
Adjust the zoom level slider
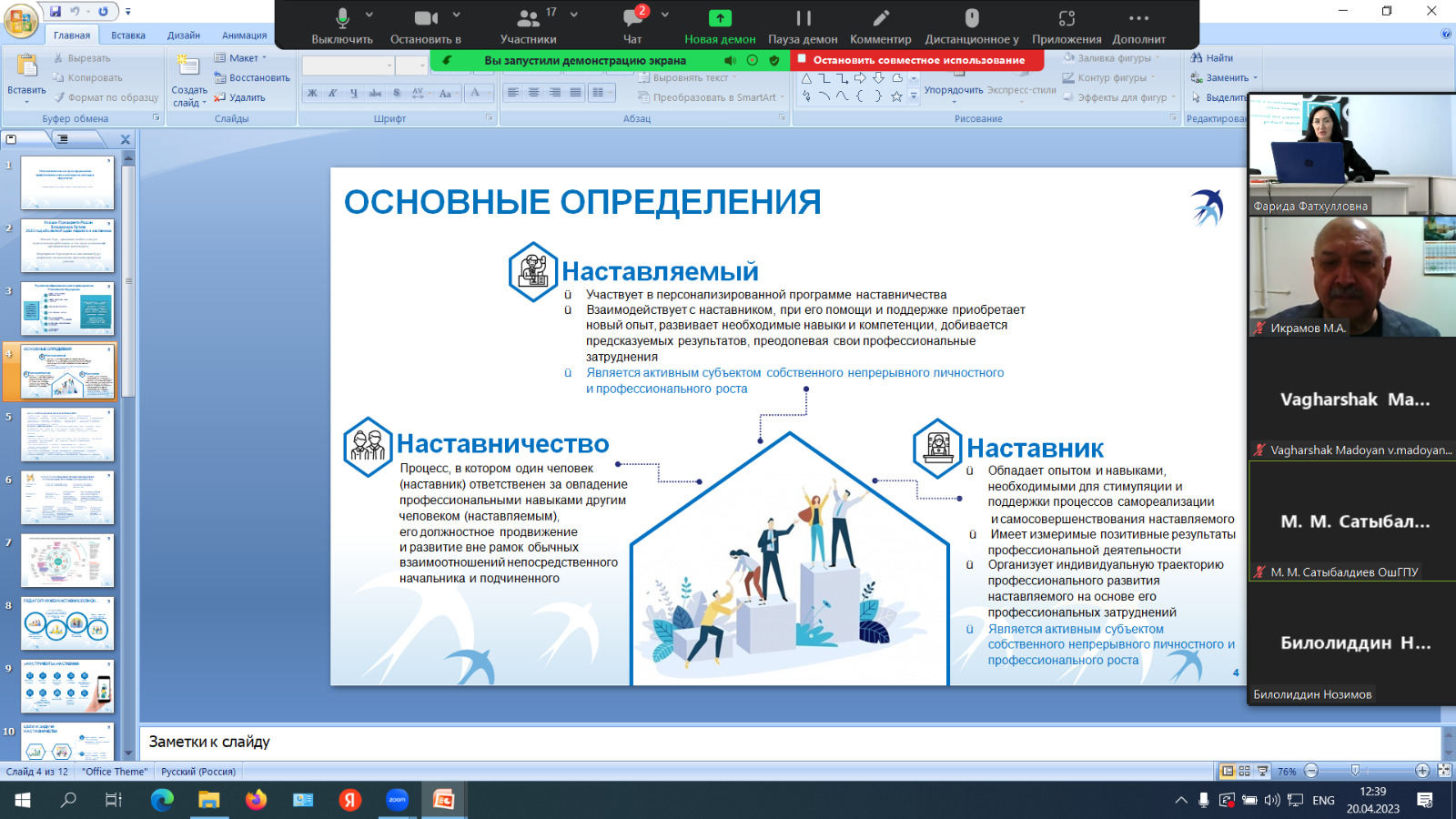click(x=1355, y=771)
